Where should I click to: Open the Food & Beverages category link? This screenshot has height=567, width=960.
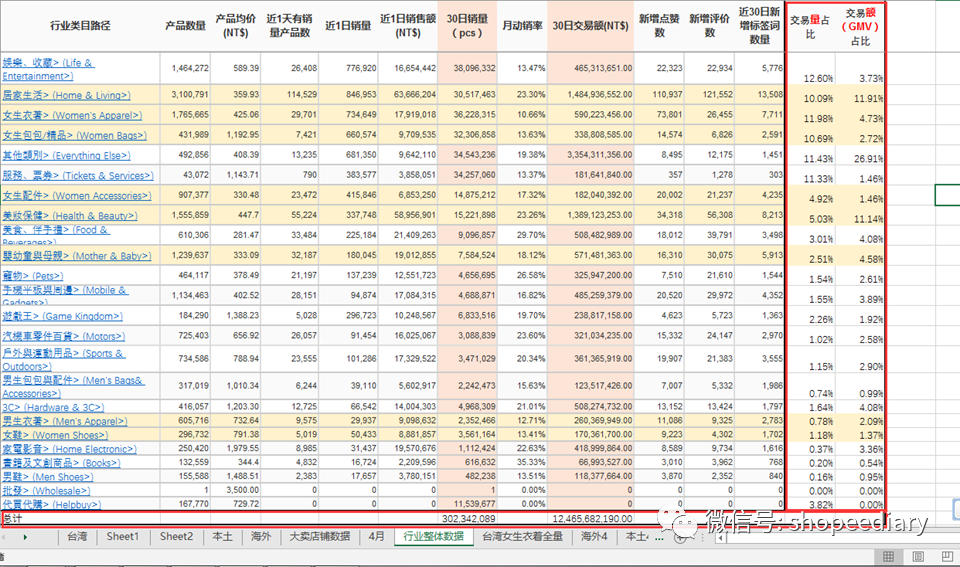56,235
